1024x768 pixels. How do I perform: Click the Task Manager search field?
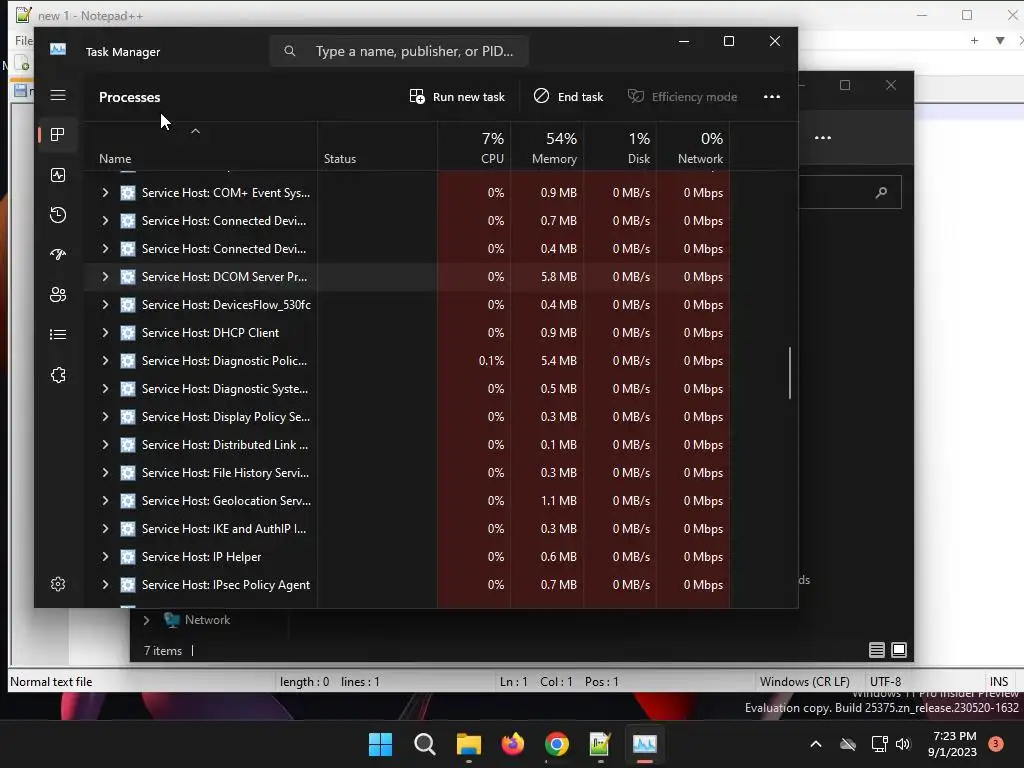point(399,51)
